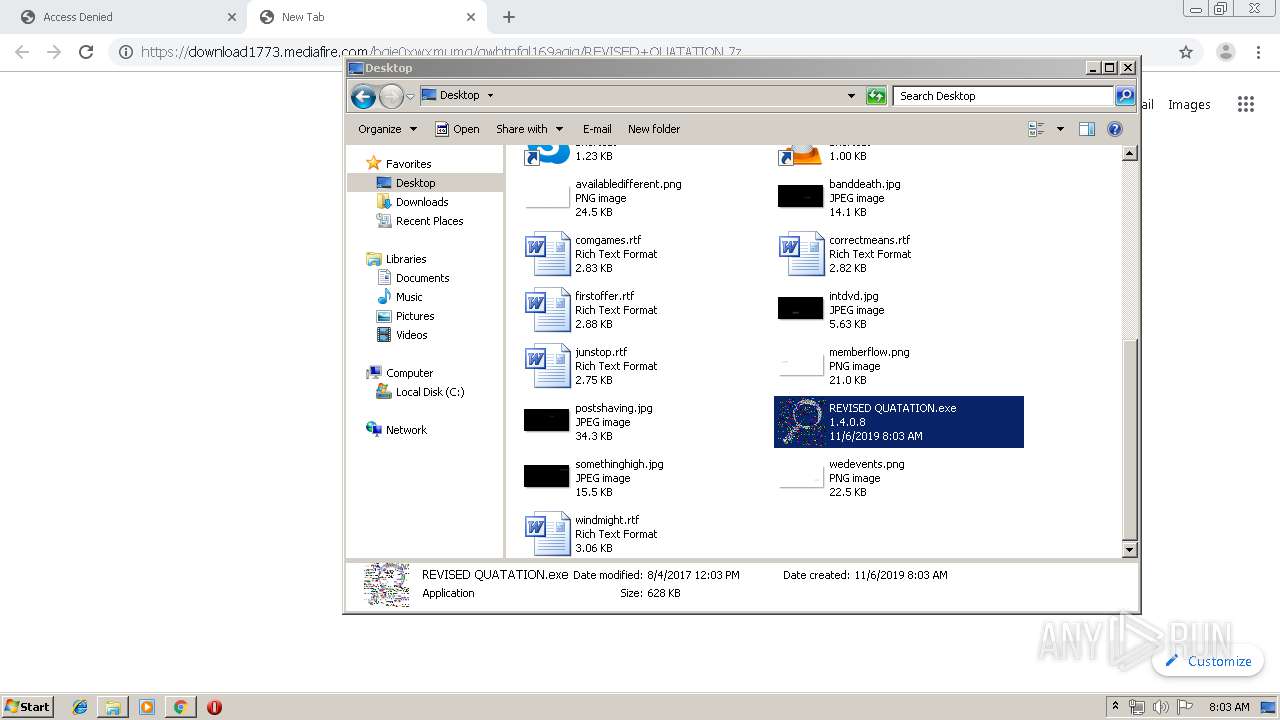1280x720 pixels.
Task: Click the Explorer Back arrow button
Action: point(363,96)
